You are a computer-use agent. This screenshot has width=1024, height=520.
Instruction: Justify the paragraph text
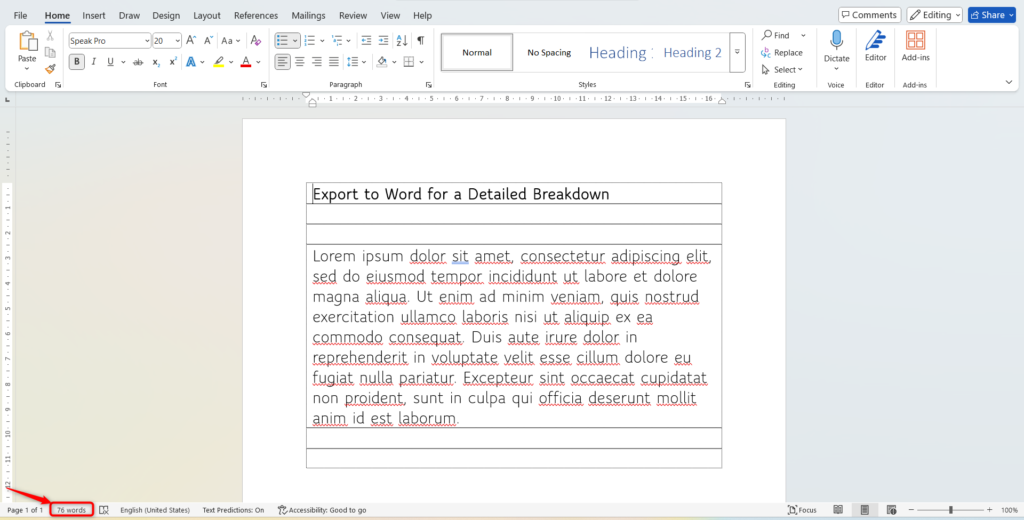336,62
